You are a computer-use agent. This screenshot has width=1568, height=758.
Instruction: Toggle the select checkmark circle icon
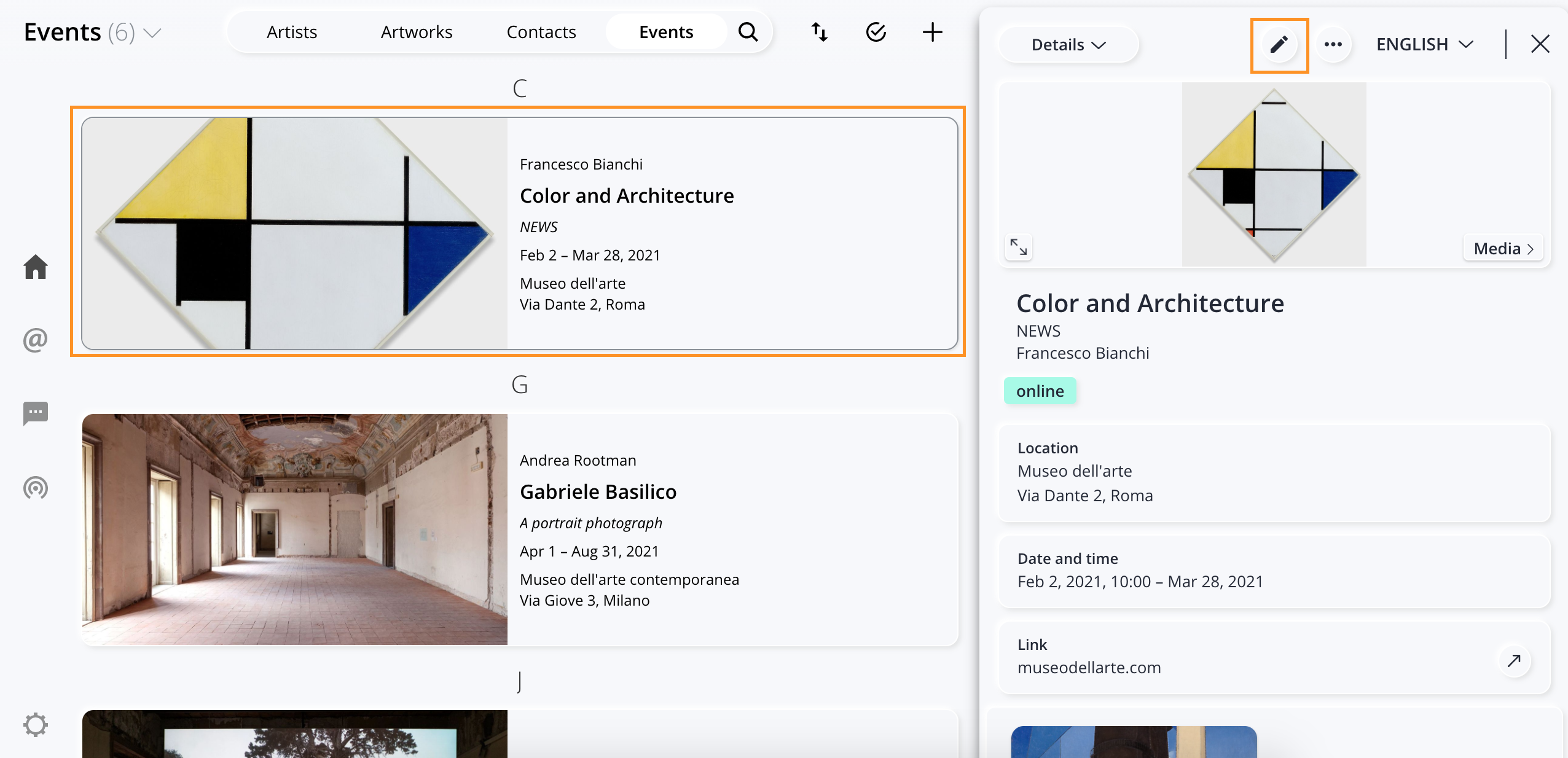[x=876, y=32]
